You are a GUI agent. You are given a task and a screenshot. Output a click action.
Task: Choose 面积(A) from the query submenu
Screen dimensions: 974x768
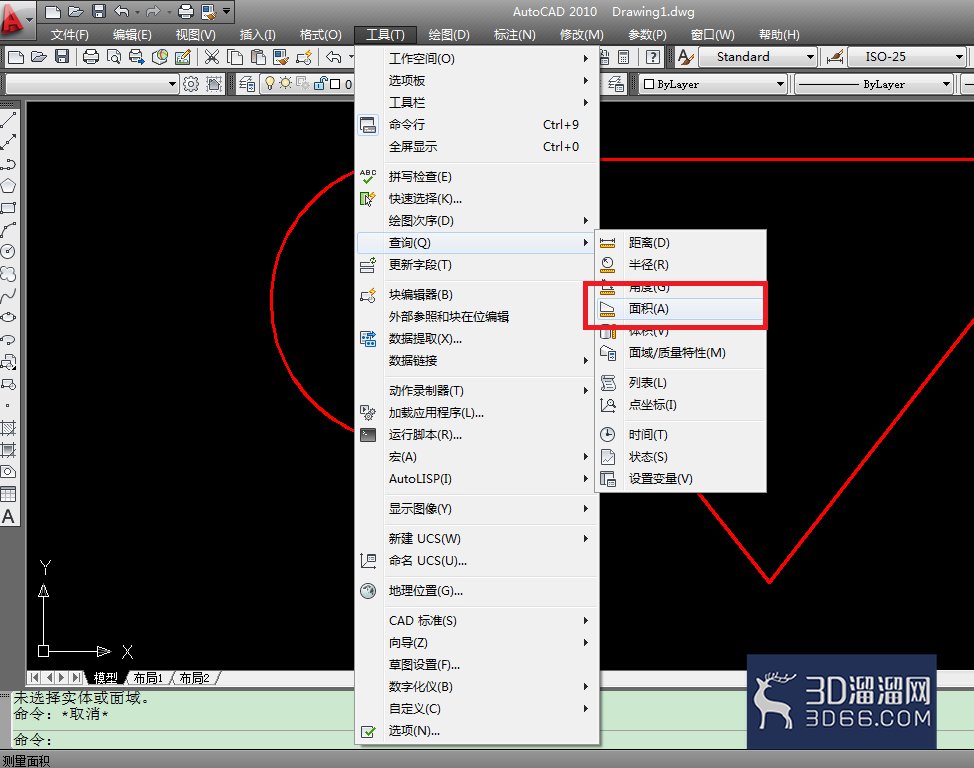(x=681, y=309)
